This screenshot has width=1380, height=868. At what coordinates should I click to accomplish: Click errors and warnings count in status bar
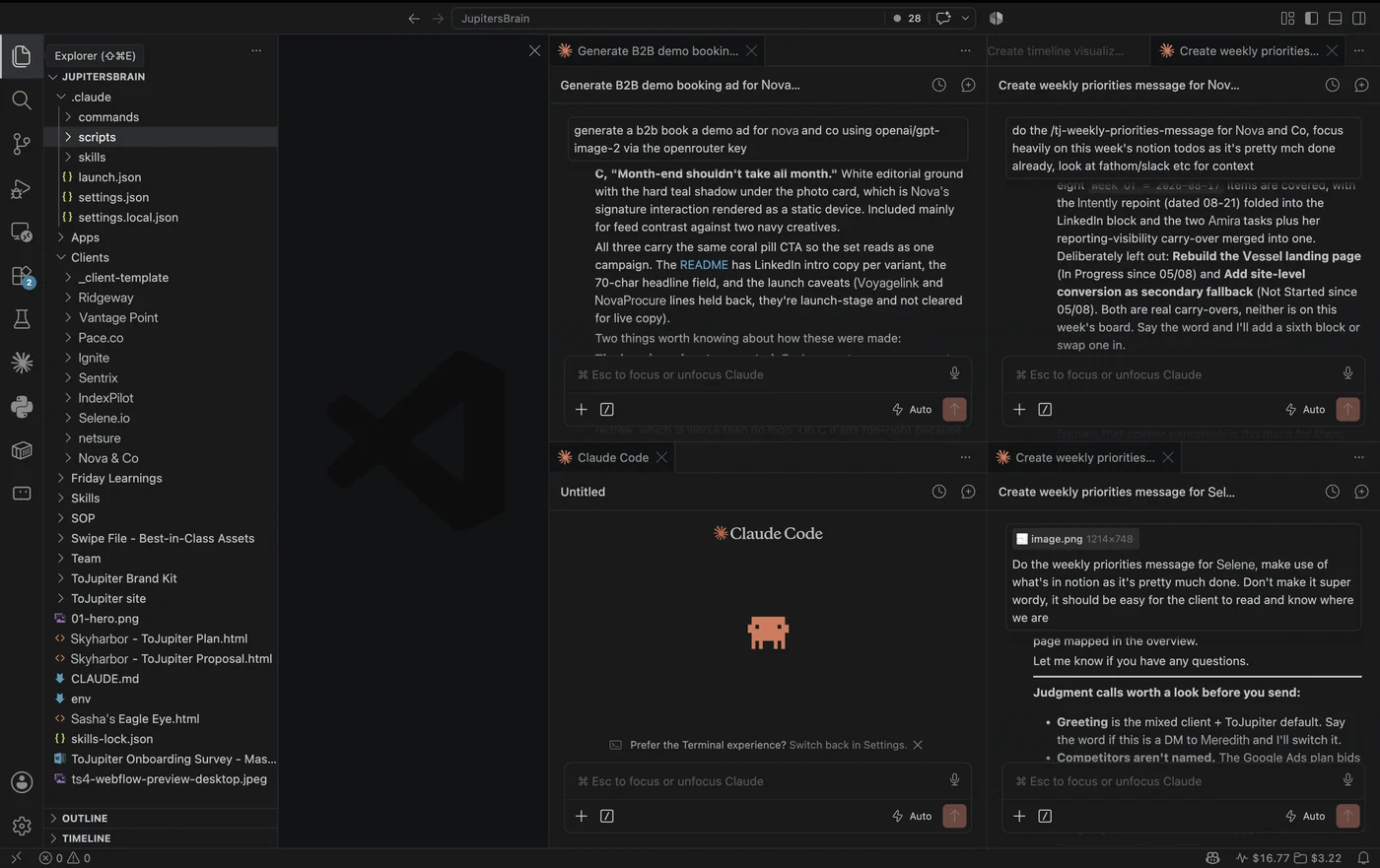(x=65, y=858)
